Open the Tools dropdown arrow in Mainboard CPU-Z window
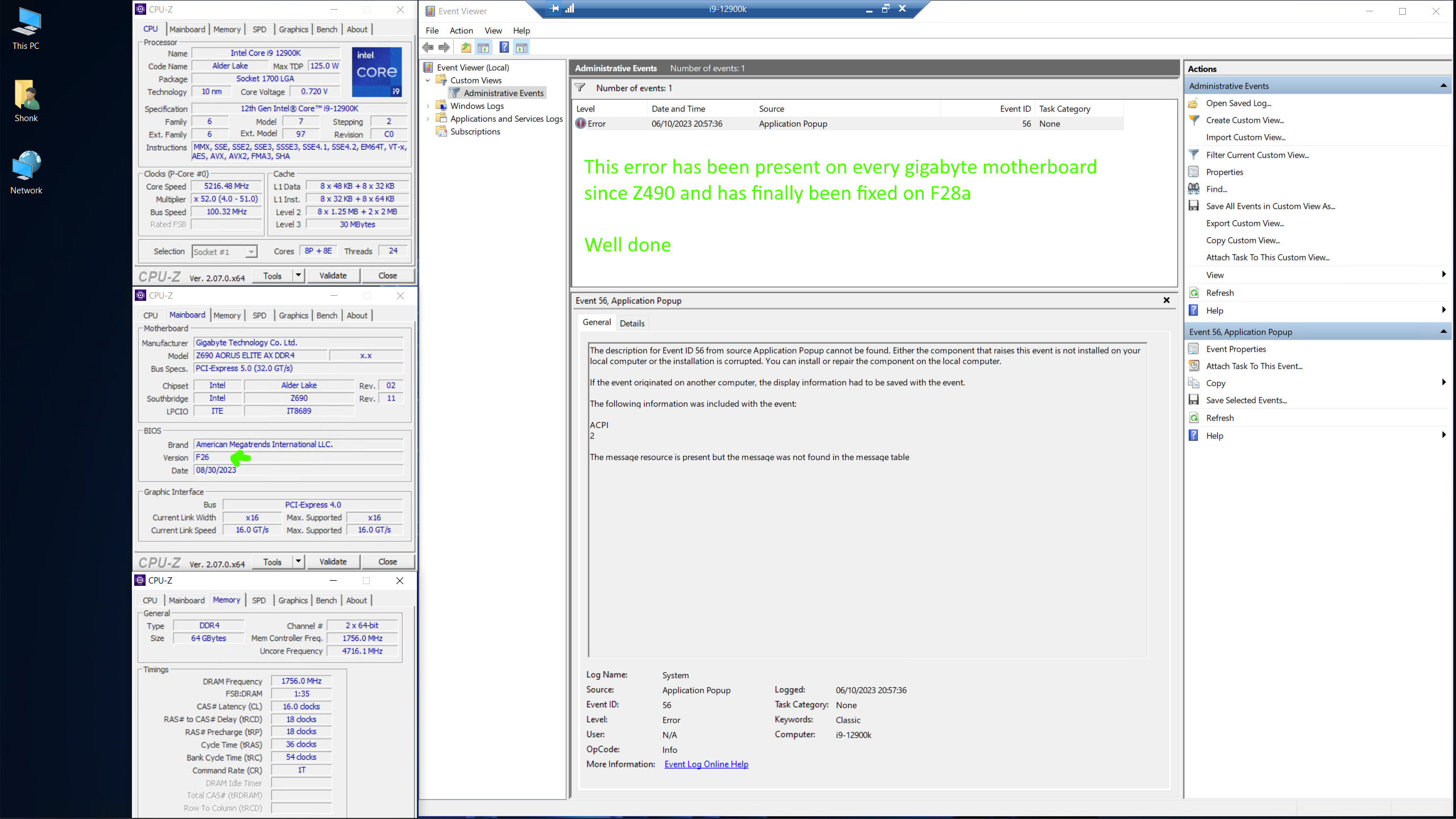This screenshot has width=1456, height=819. point(298,561)
